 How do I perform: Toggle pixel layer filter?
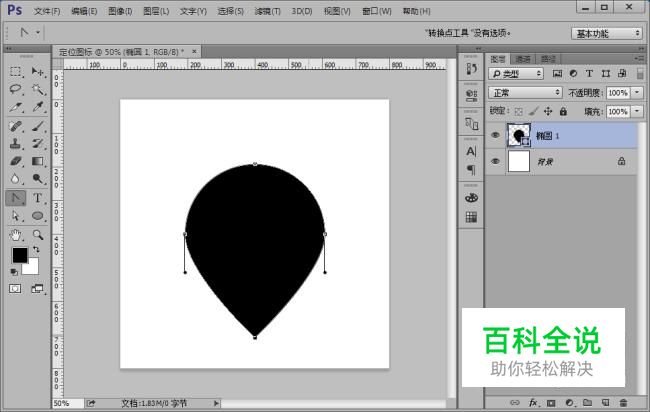click(558, 74)
